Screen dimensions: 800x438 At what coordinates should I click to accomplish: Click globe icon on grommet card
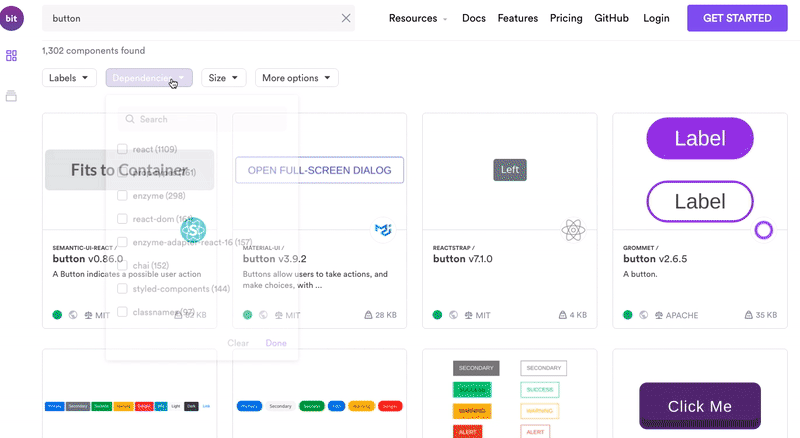pyautogui.click(x=643, y=315)
